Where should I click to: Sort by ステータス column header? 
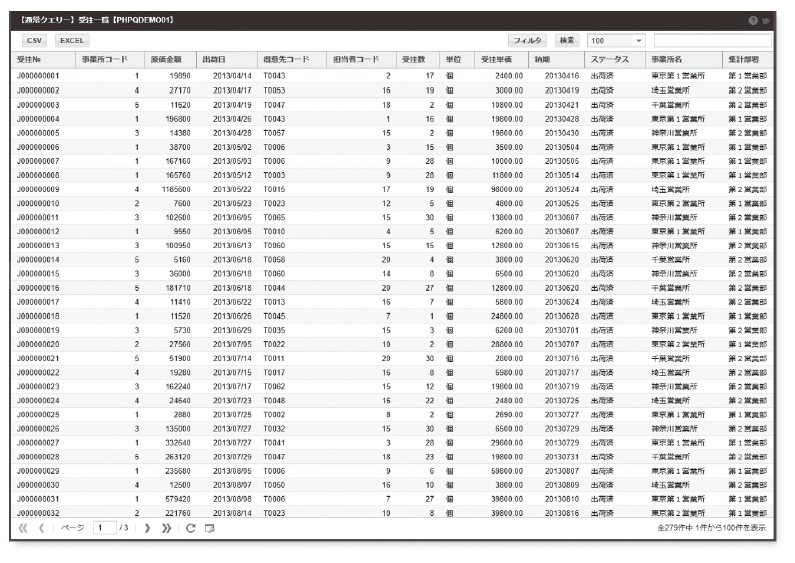tap(615, 60)
